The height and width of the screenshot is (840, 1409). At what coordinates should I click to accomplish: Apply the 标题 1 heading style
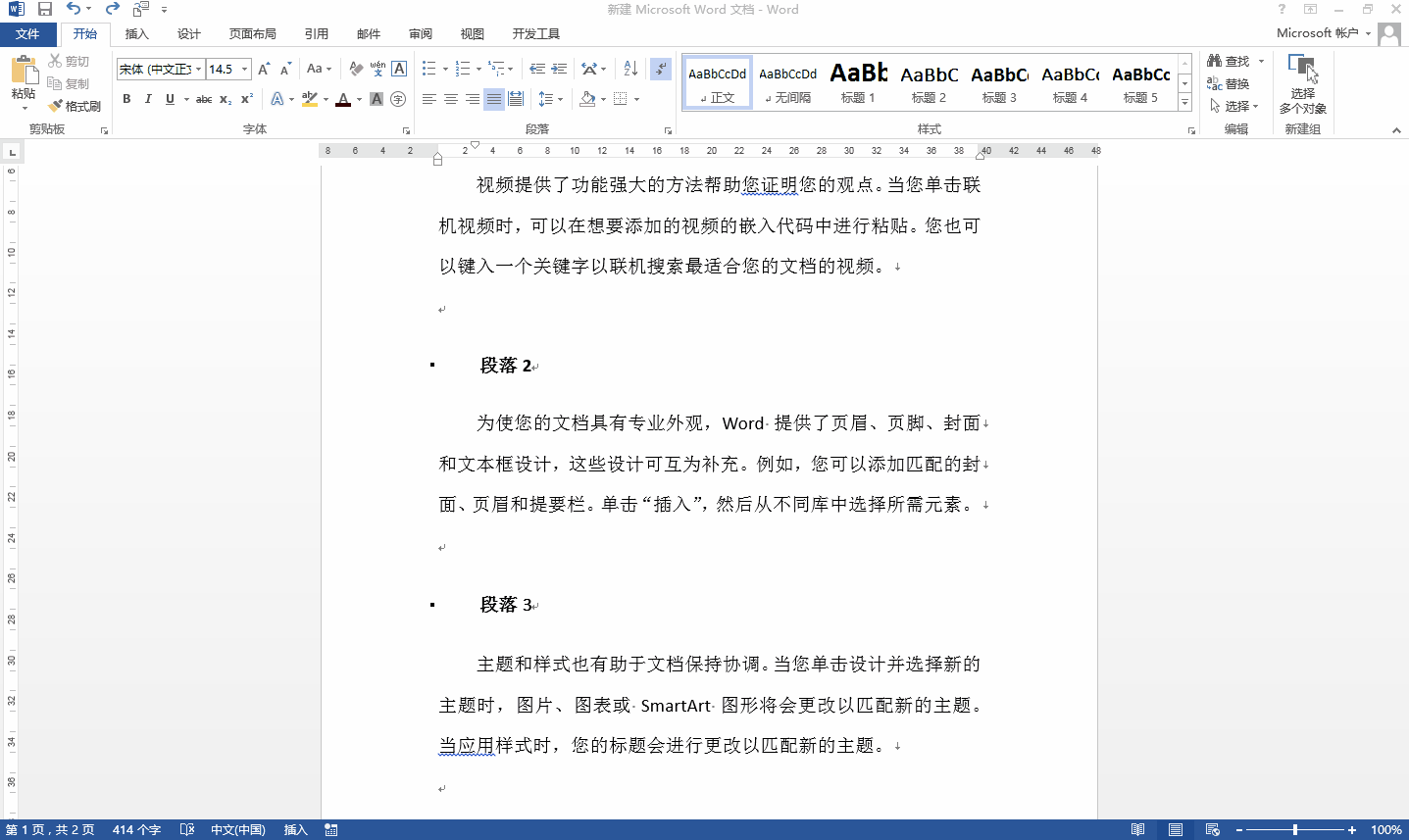pyautogui.click(x=858, y=82)
